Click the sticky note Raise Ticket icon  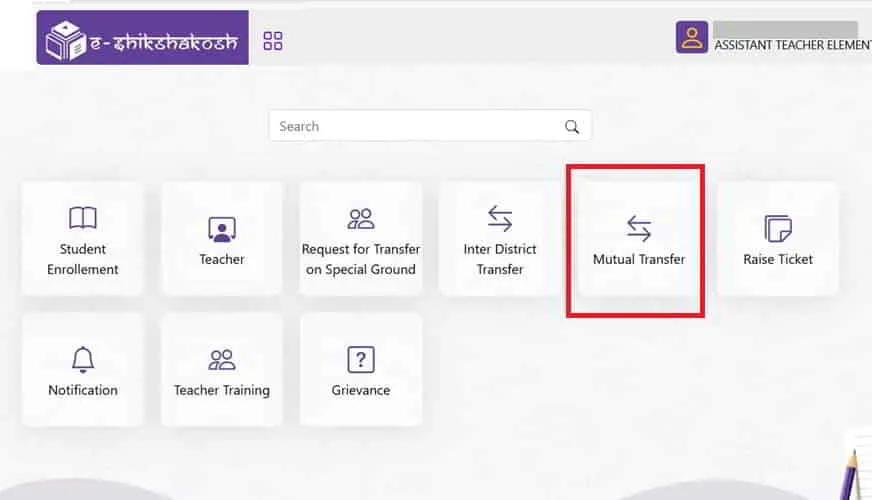coord(778,229)
